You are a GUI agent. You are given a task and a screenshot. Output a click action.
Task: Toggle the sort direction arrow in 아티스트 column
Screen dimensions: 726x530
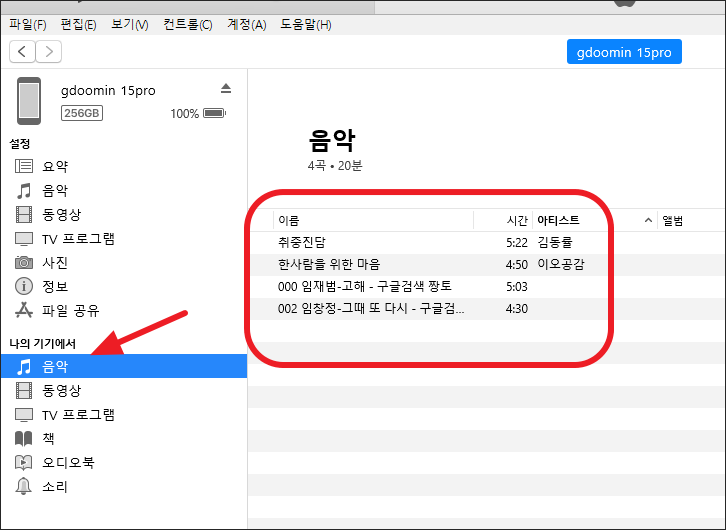pyautogui.click(x=648, y=221)
